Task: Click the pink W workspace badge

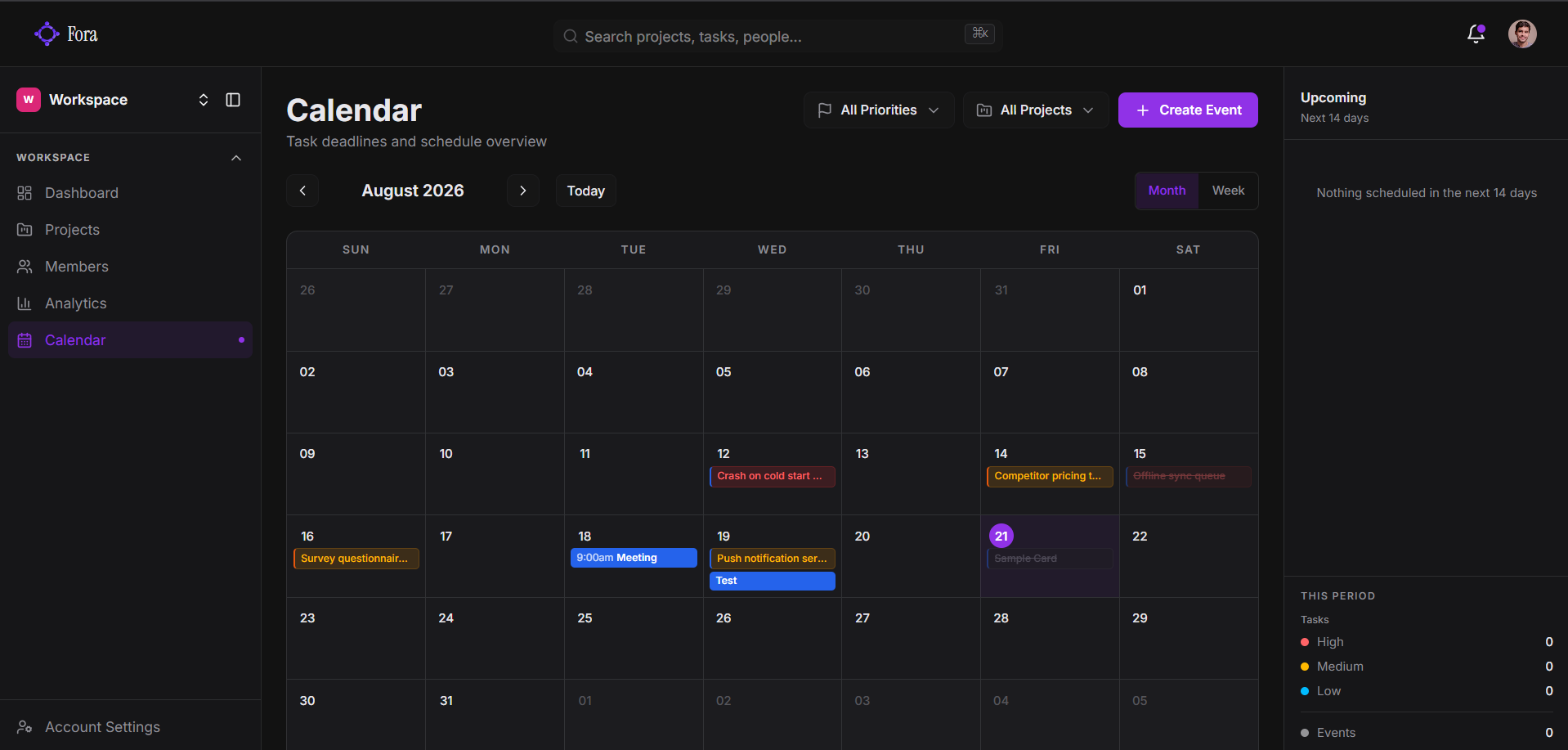Action: click(x=29, y=100)
